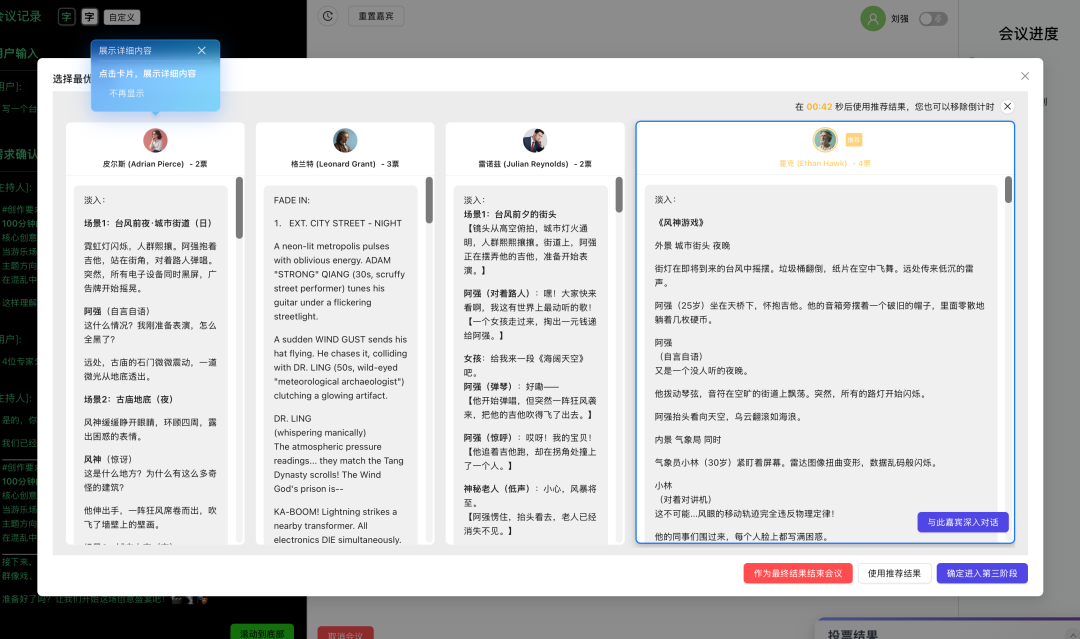This screenshot has width=1080, height=639.
Task: Click Adrian Pierce's avatar
Action: pos(155,140)
